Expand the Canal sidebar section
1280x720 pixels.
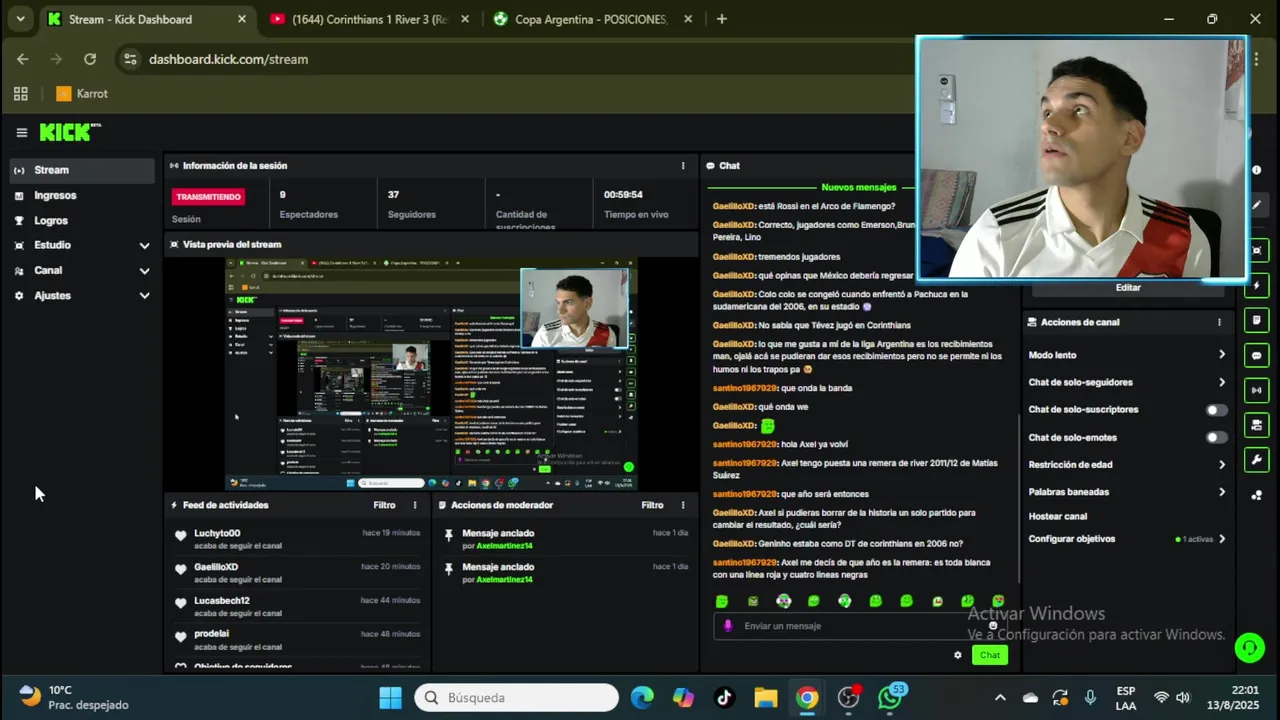[x=83, y=270]
